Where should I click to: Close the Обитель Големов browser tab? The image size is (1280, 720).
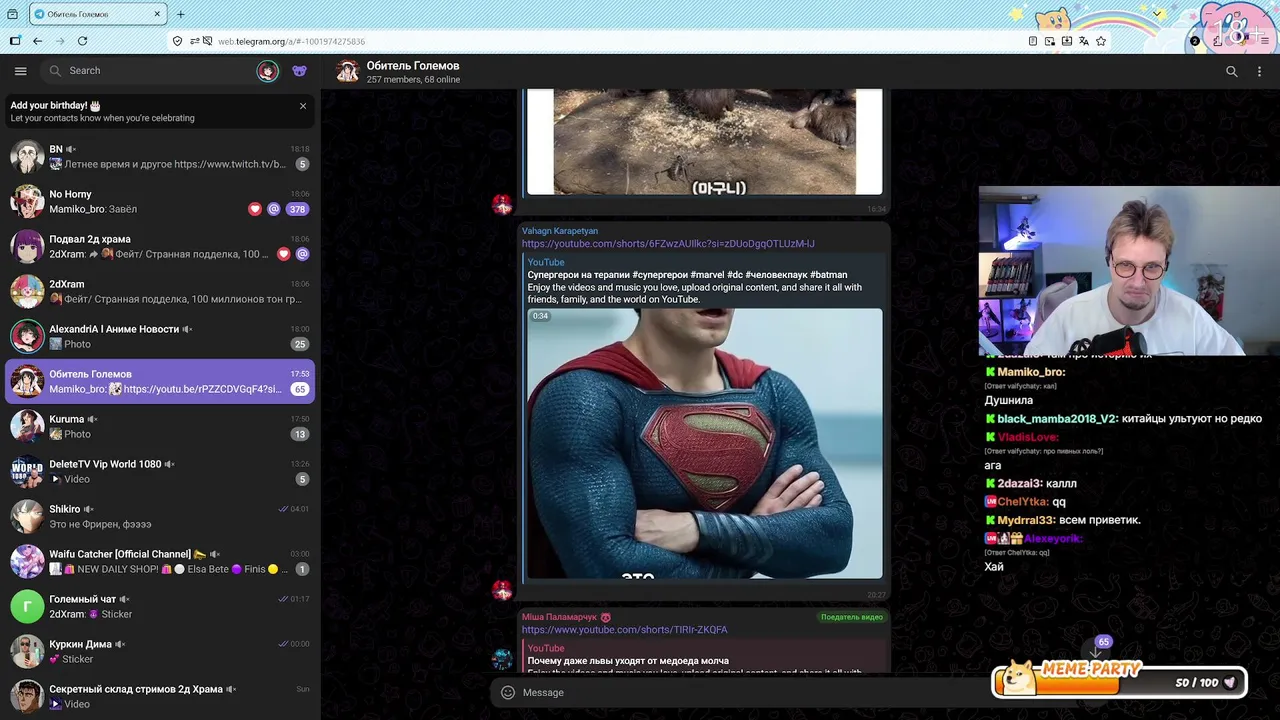157,14
